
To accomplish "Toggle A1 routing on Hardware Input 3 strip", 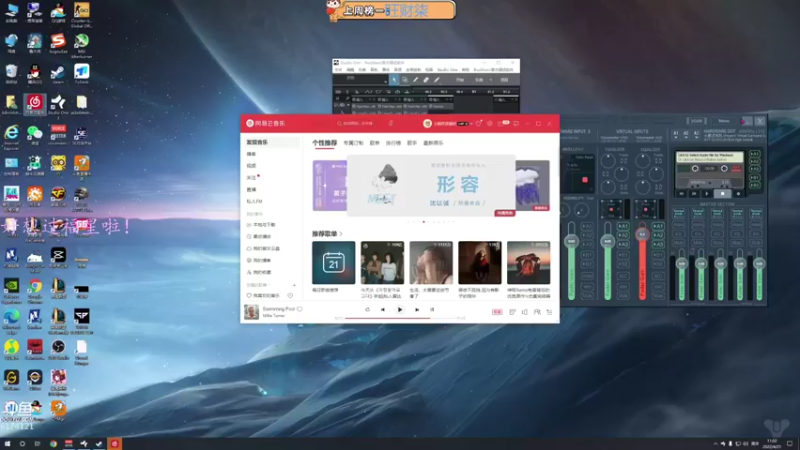I will coord(587,226).
